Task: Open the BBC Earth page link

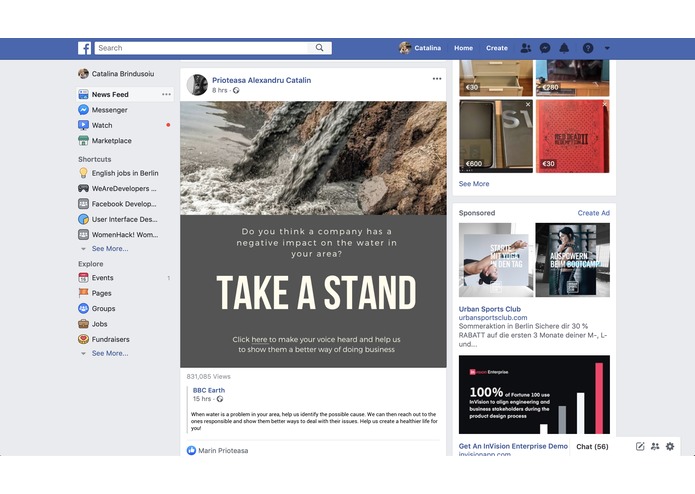Action: coord(209,390)
